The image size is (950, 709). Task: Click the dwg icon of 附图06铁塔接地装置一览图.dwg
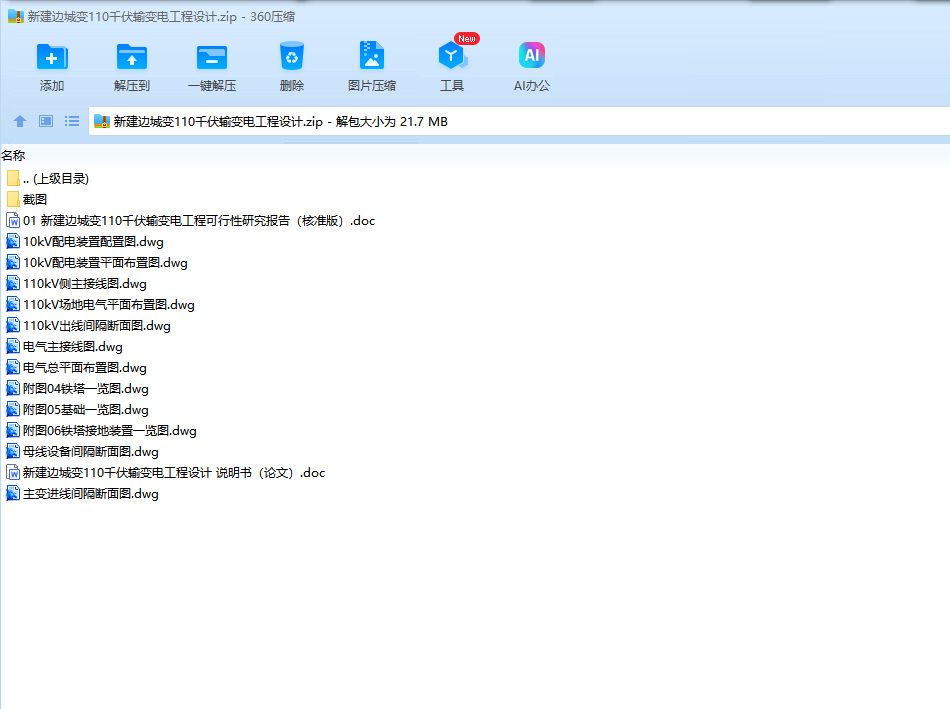[x=13, y=431]
